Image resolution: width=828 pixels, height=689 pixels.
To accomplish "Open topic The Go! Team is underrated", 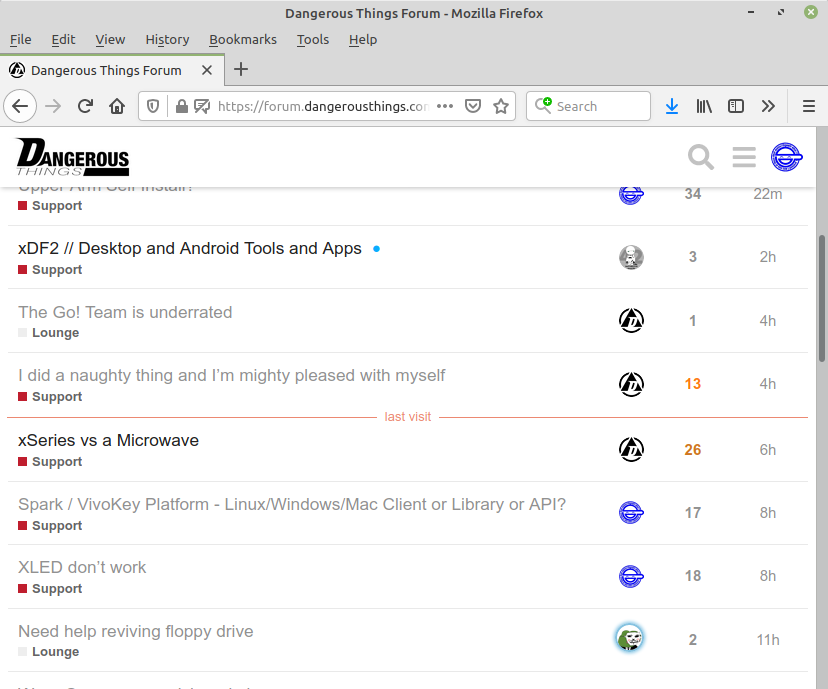I will 125,312.
